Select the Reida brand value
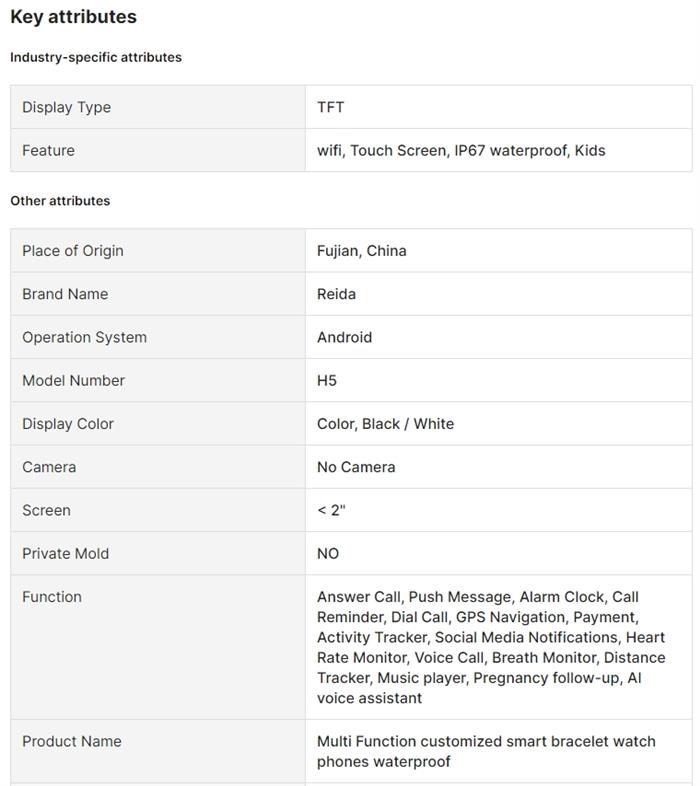Screen dimensions: 700x786 [x=336, y=294]
